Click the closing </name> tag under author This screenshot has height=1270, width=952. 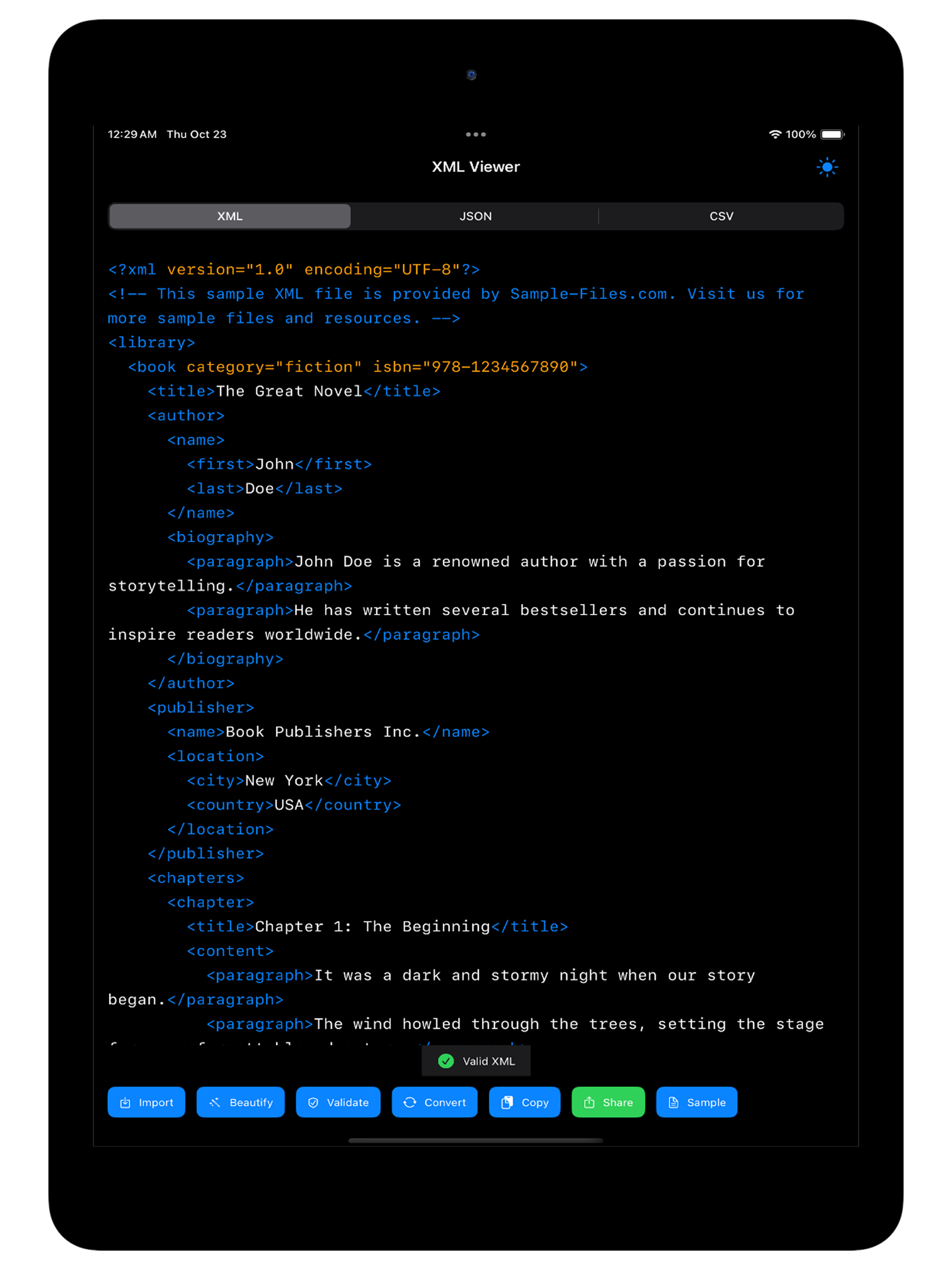(201, 513)
